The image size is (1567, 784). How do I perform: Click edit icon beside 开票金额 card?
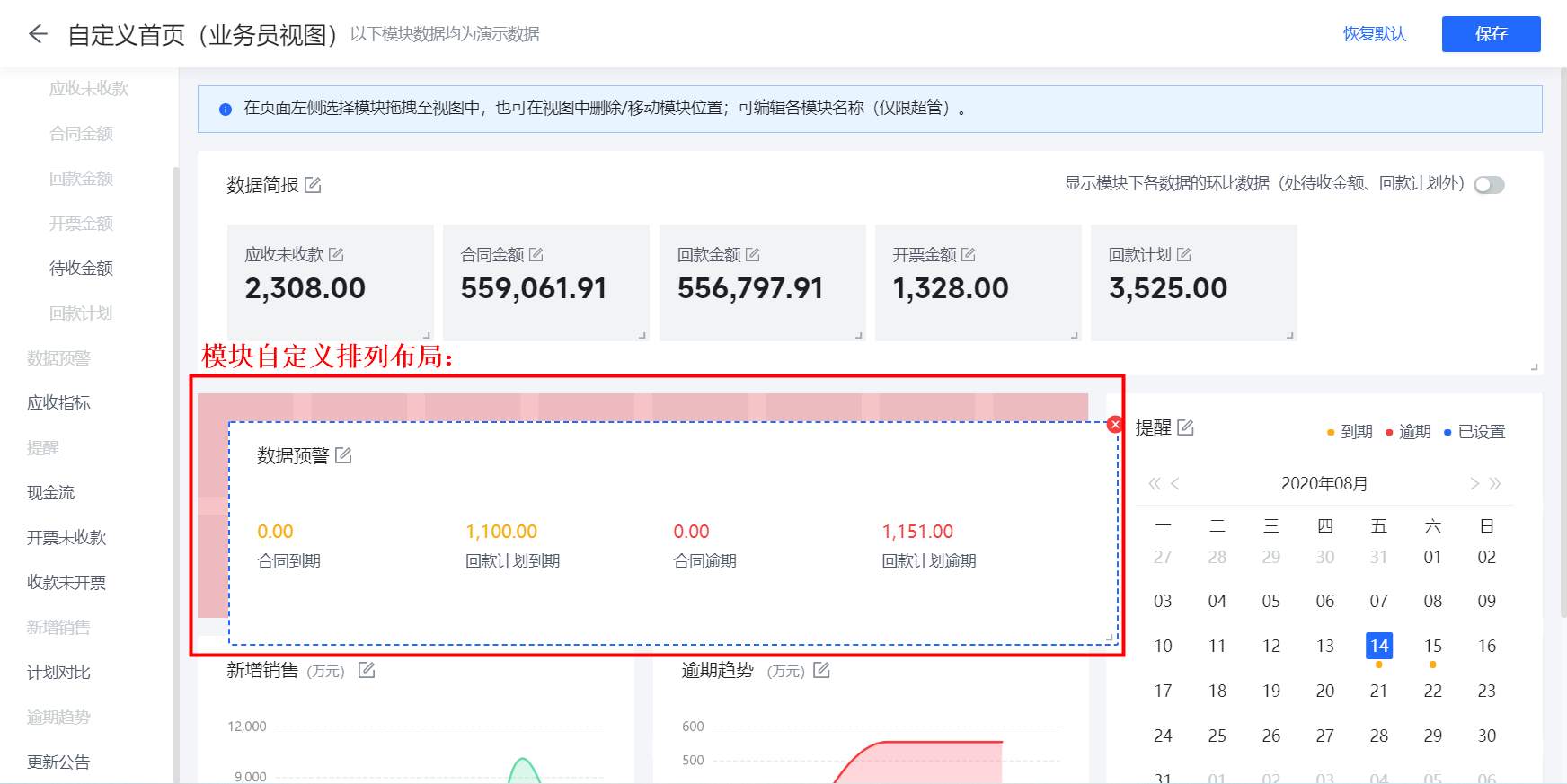pyautogui.click(x=968, y=255)
